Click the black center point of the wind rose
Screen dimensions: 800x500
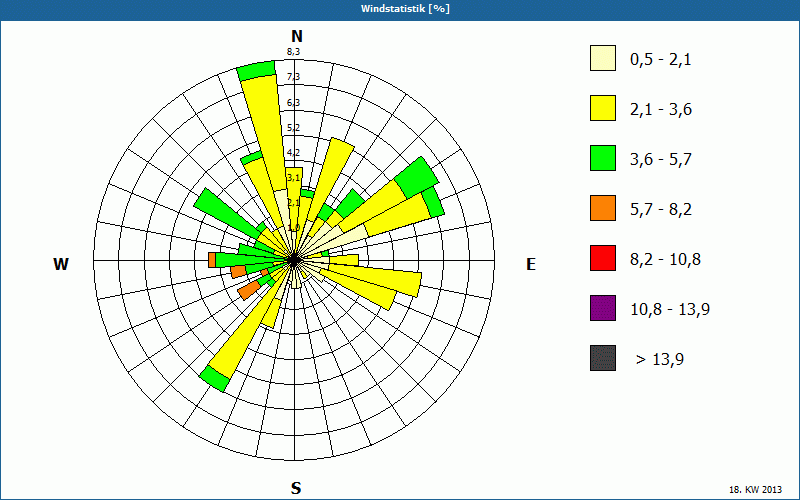click(294, 260)
